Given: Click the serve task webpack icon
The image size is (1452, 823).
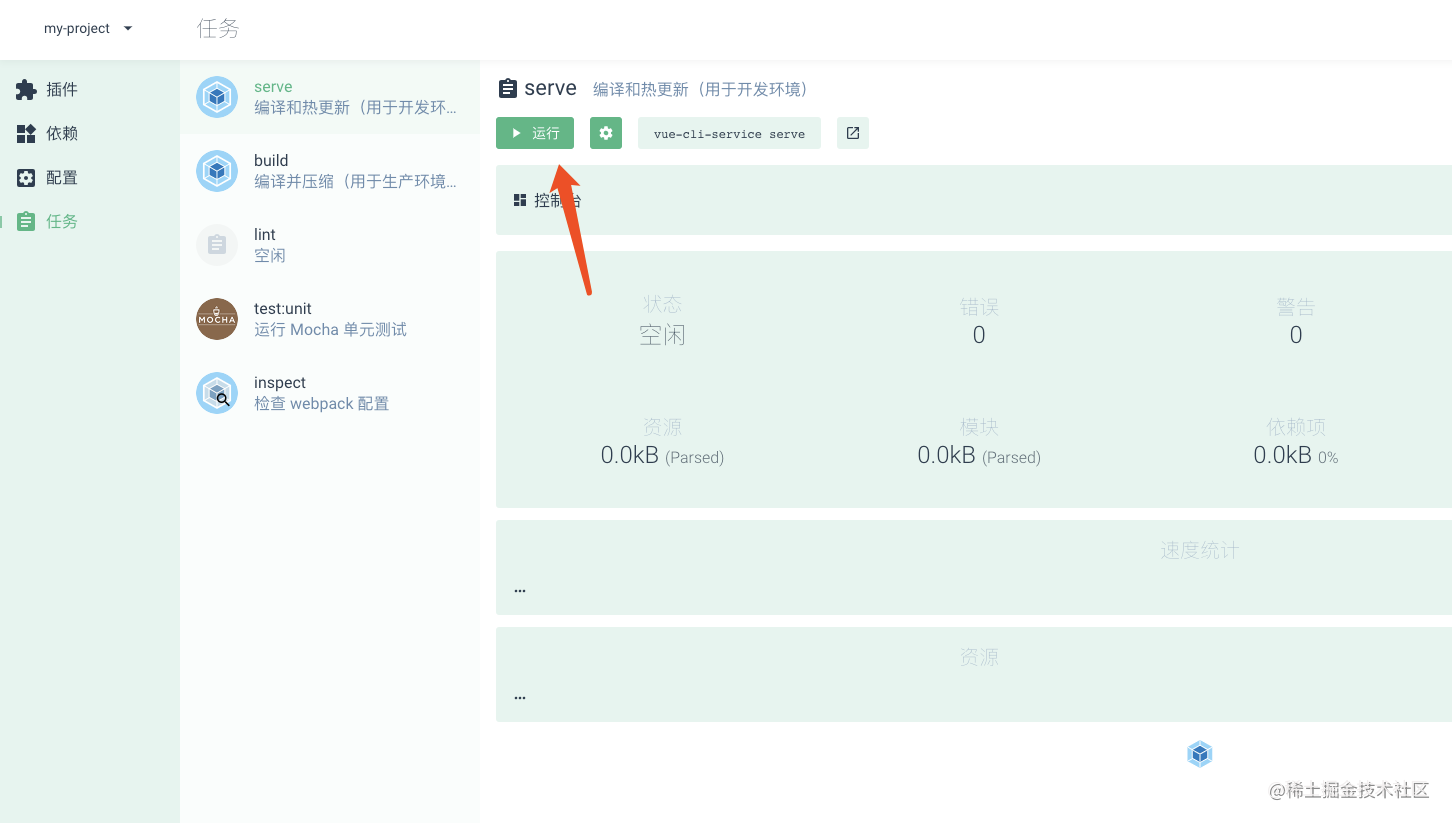Looking at the screenshot, I should pos(217,97).
